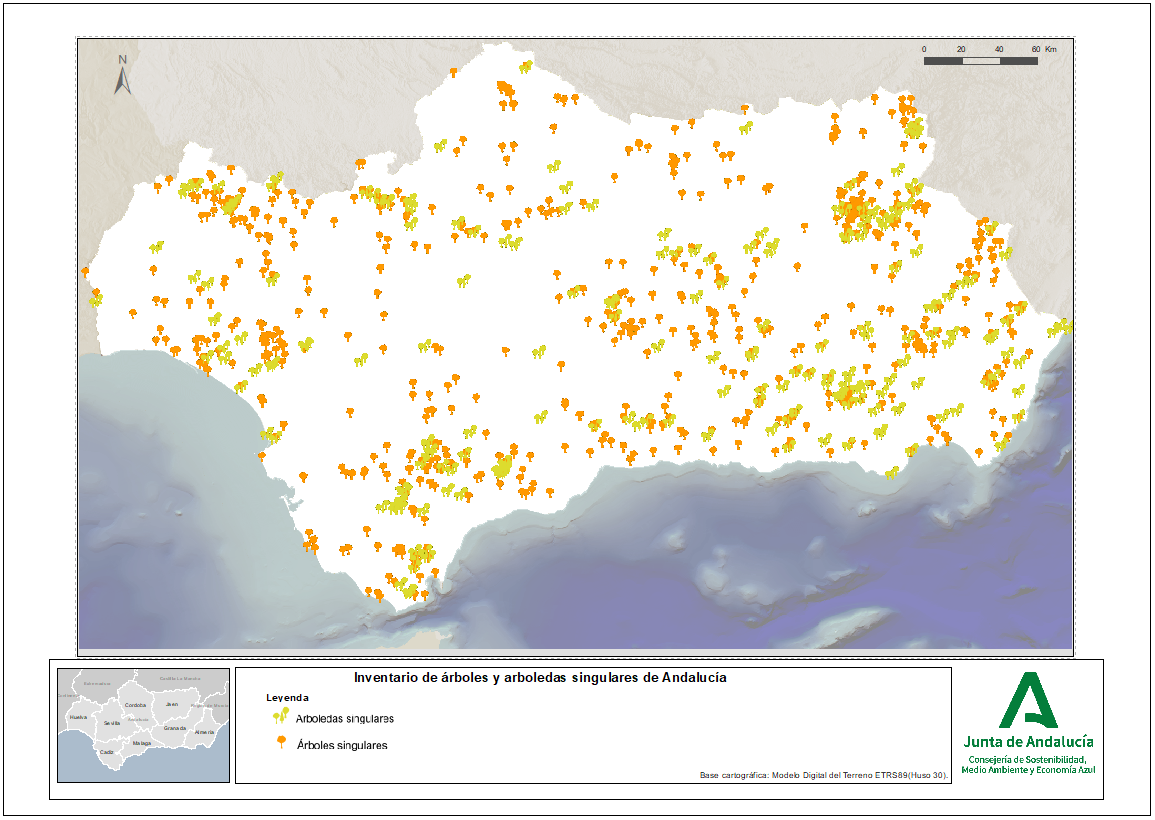Click the 'Cadiz' label in the inset map
This screenshot has width=1155, height=820.
coord(107,752)
